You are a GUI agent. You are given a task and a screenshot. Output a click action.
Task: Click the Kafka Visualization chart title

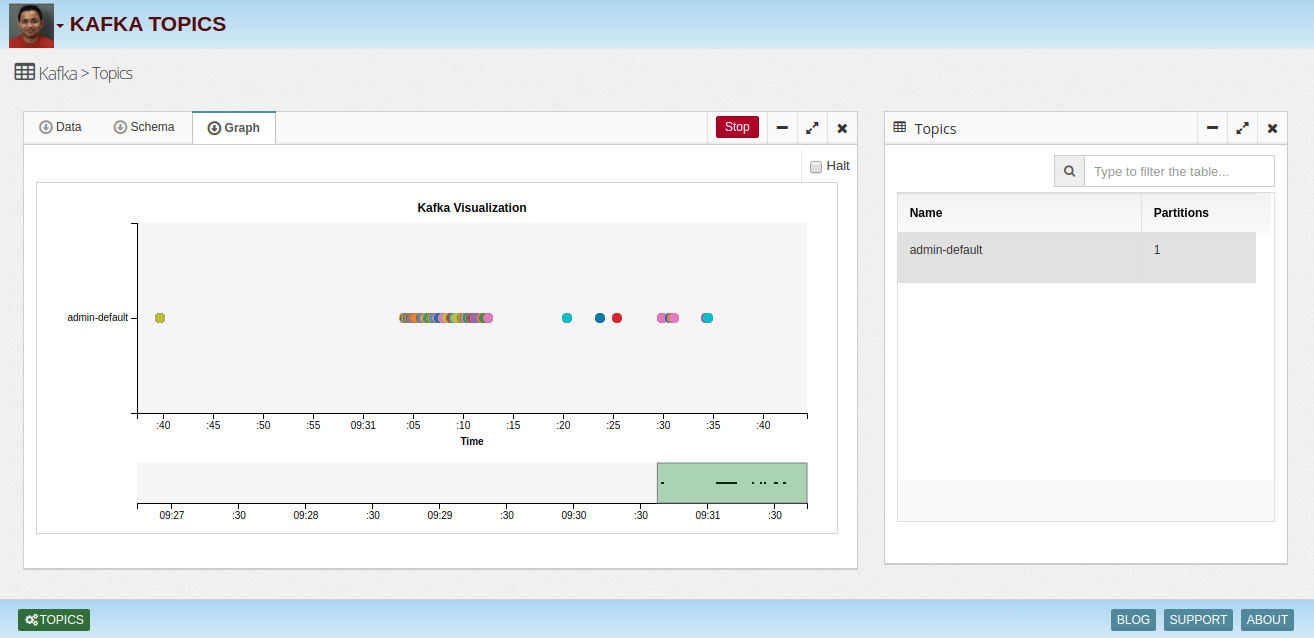pos(472,208)
